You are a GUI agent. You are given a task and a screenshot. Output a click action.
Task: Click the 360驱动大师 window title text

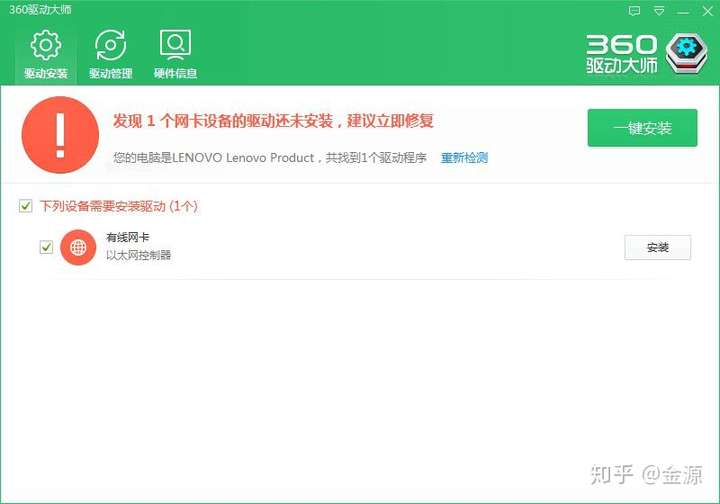tap(40, 10)
